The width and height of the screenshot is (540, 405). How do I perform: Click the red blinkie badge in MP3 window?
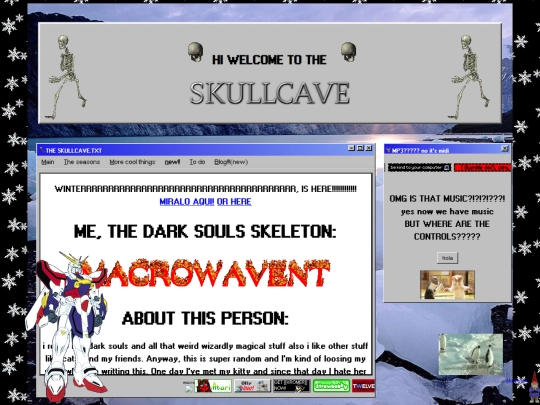pos(482,167)
